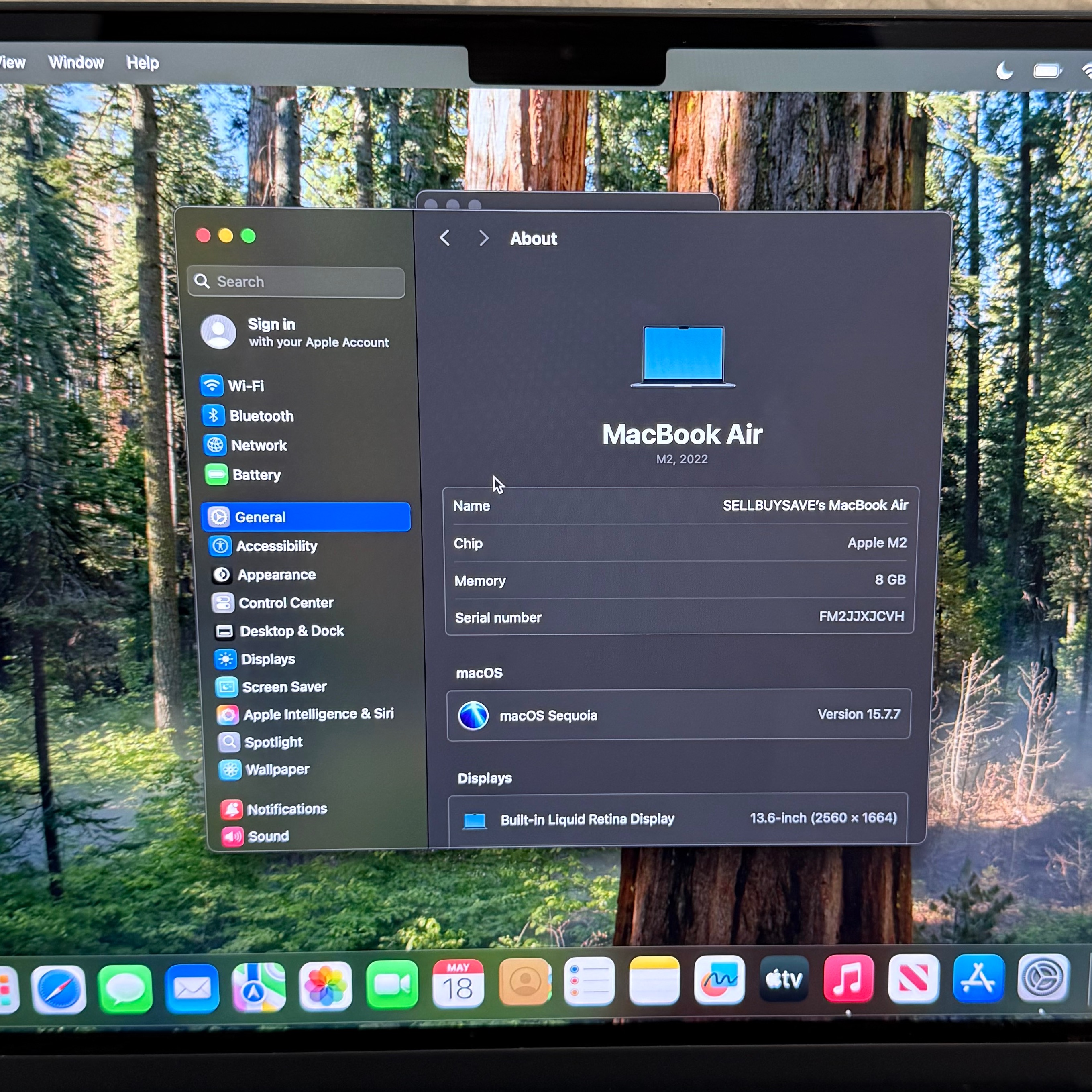Click the Version 15.7.7 text
The width and height of the screenshot is (1092, 1092).
pos(859,715)
